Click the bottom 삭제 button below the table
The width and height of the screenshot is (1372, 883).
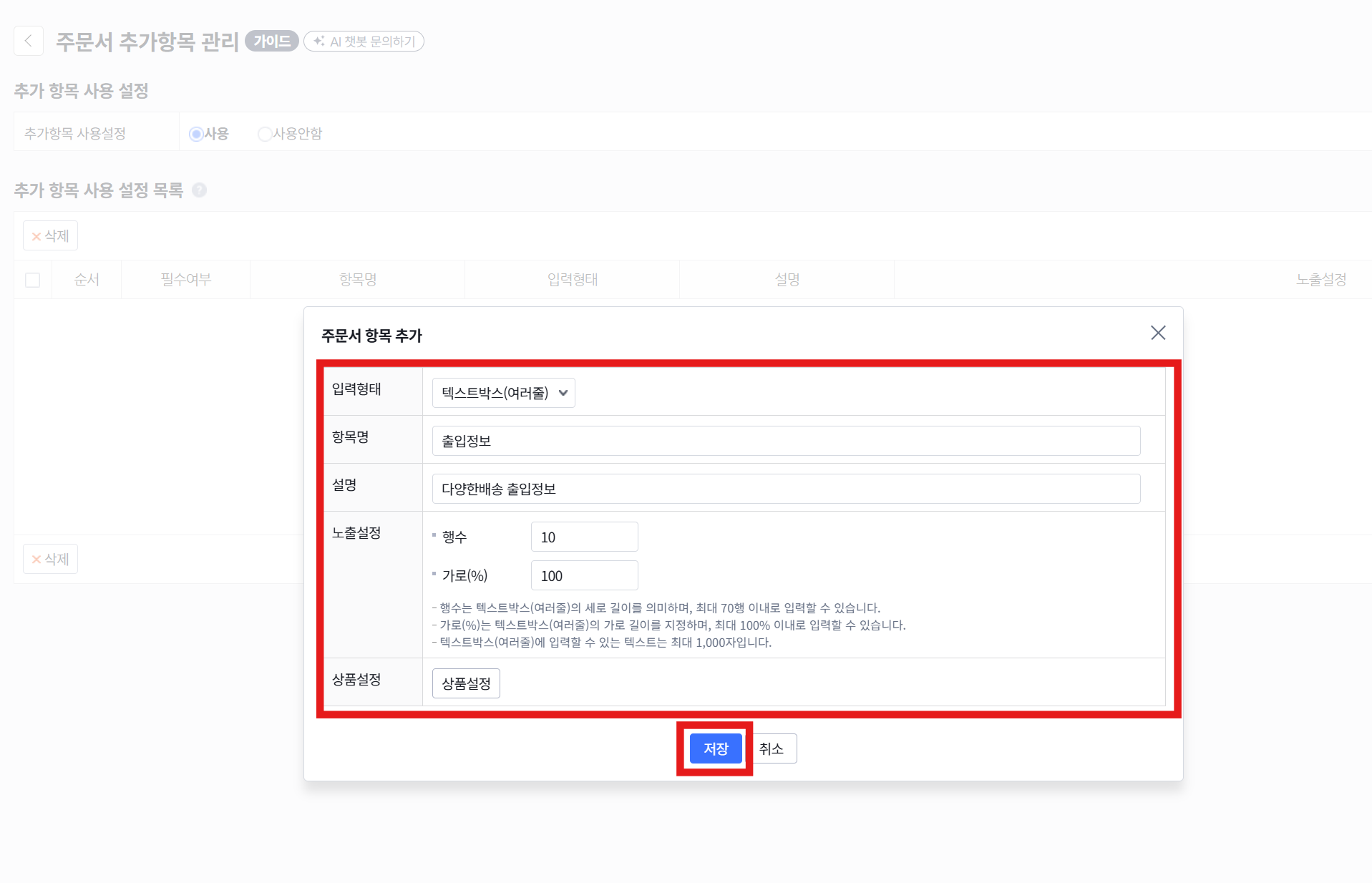pos(50,559)
